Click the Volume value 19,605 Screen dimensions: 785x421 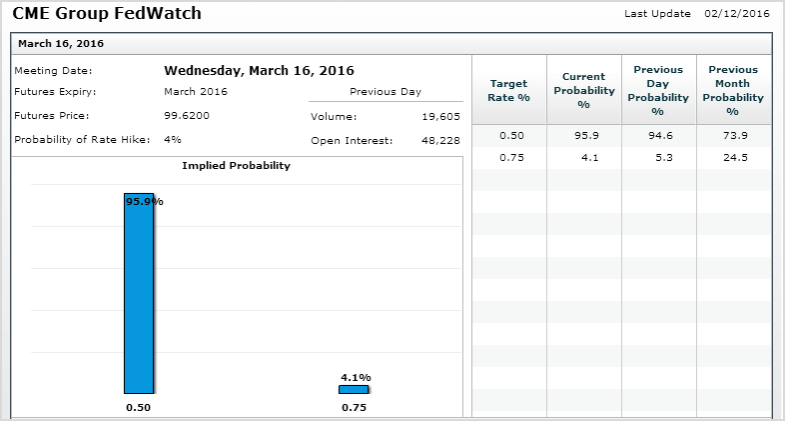pyautogui.click(x=441, y=117)
